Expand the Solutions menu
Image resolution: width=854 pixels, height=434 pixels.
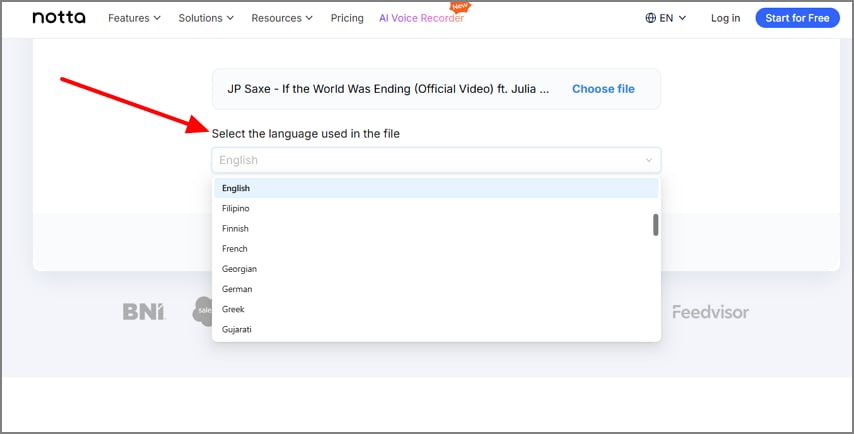[206, 18]
